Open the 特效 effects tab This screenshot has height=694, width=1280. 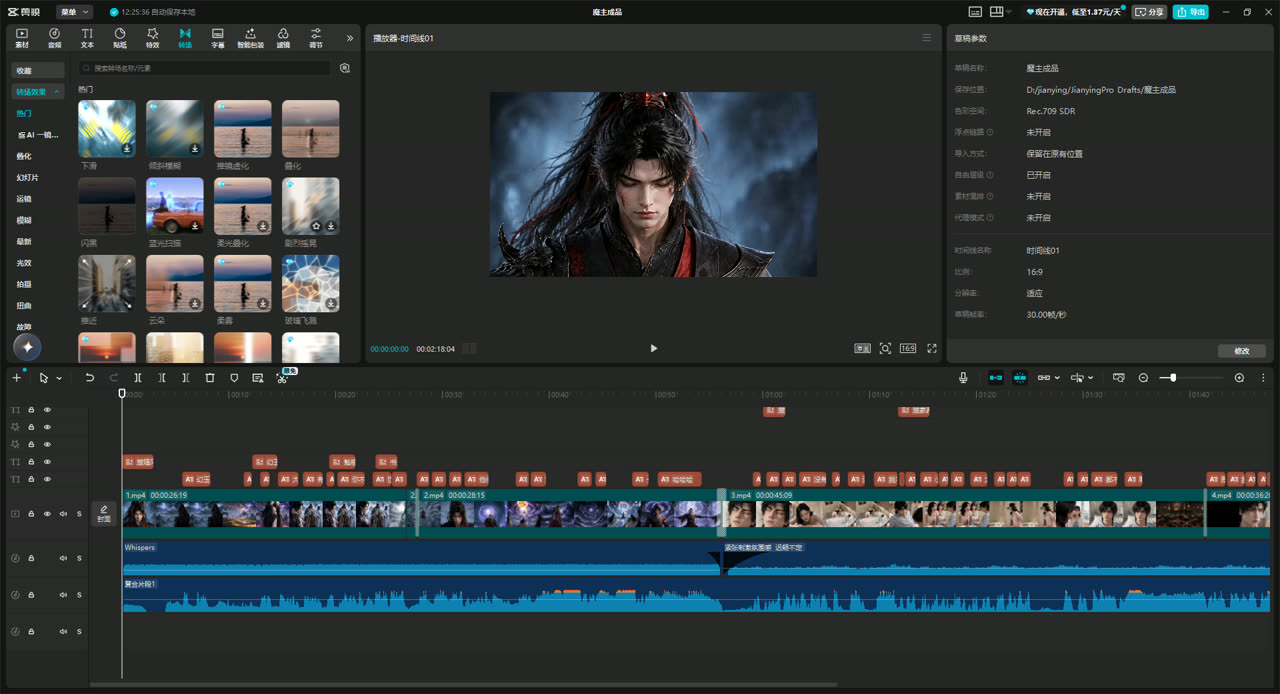[152, 38]
